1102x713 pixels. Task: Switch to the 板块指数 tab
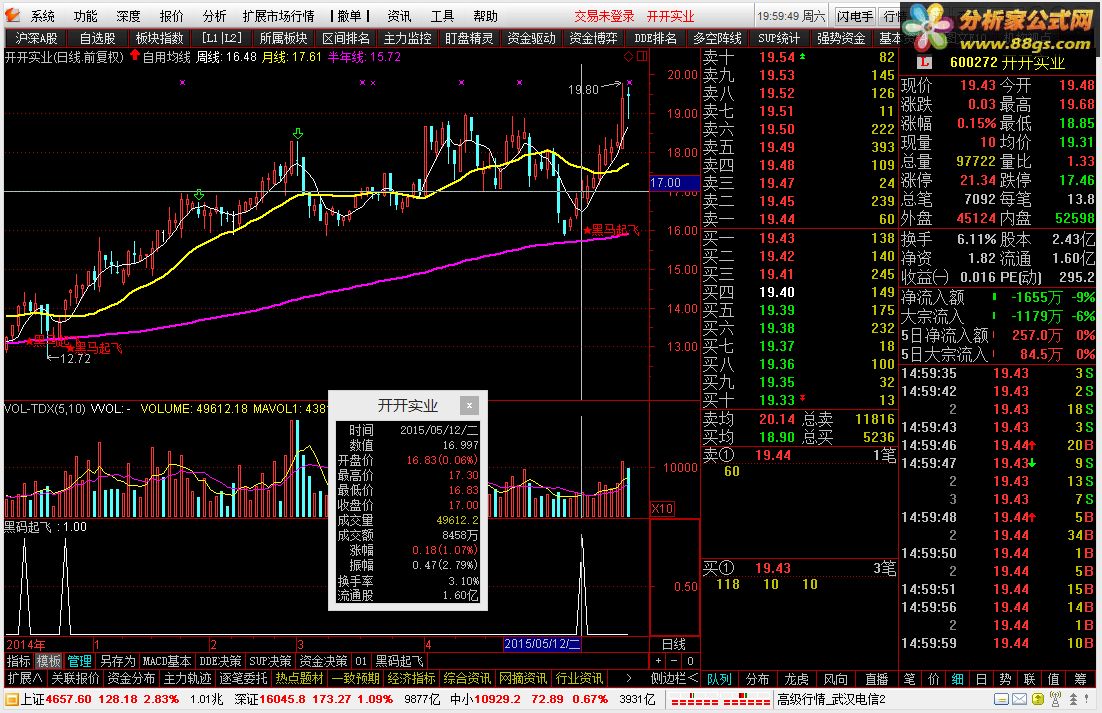160,39
